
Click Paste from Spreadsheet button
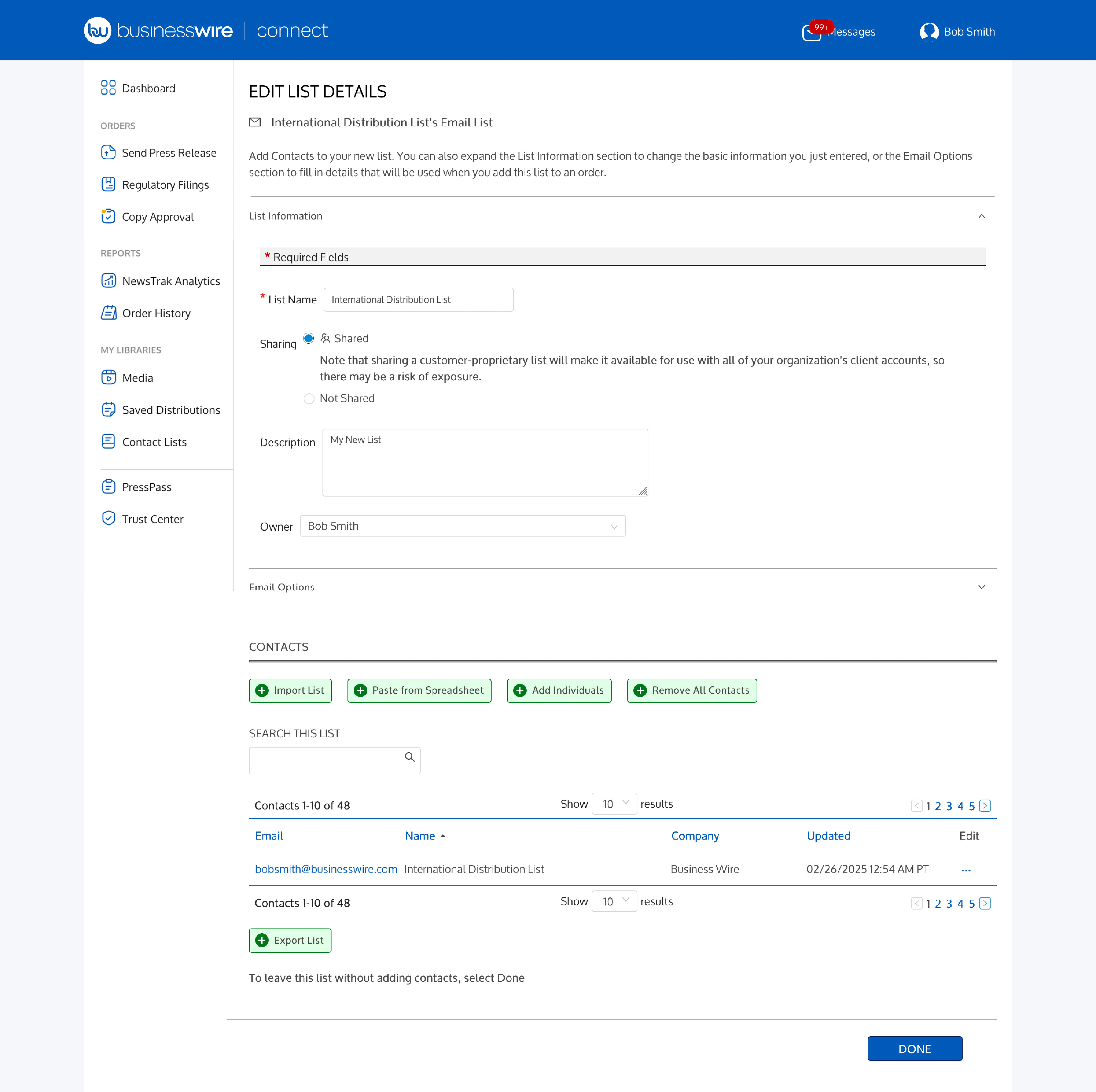coord(419,691)
